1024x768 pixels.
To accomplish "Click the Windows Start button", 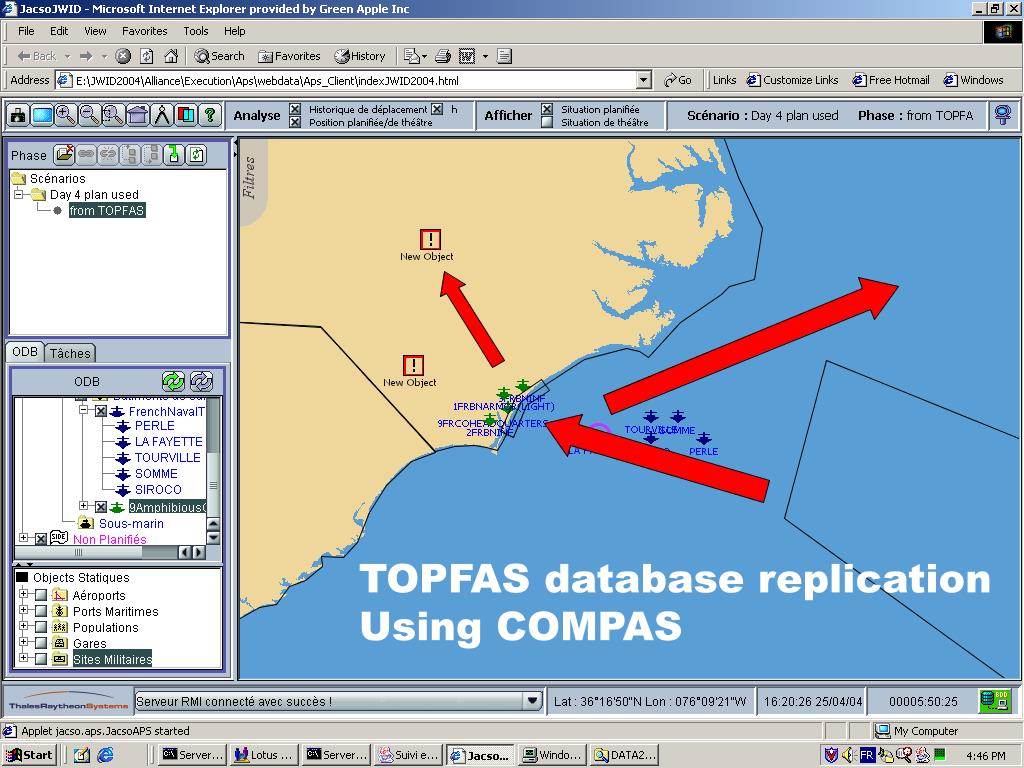I will pos(29,755).
